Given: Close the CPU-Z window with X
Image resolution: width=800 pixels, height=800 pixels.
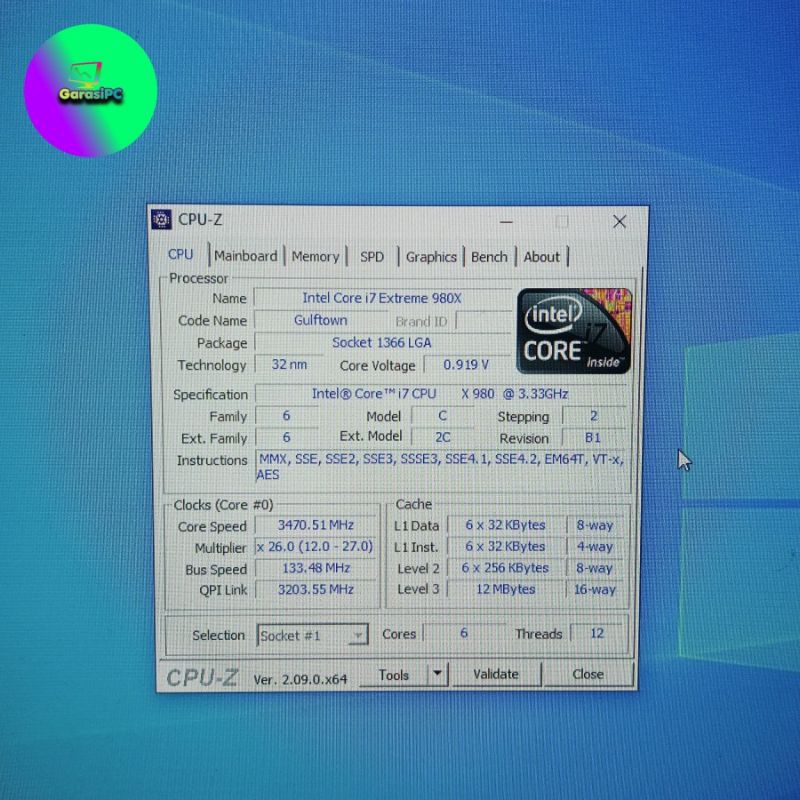Looking at the screenshot, I should [619, 221].
